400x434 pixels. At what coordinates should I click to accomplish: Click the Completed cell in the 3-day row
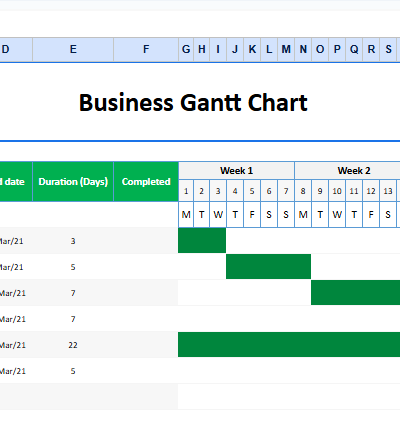pyautogui.click(x=146, y=241)
